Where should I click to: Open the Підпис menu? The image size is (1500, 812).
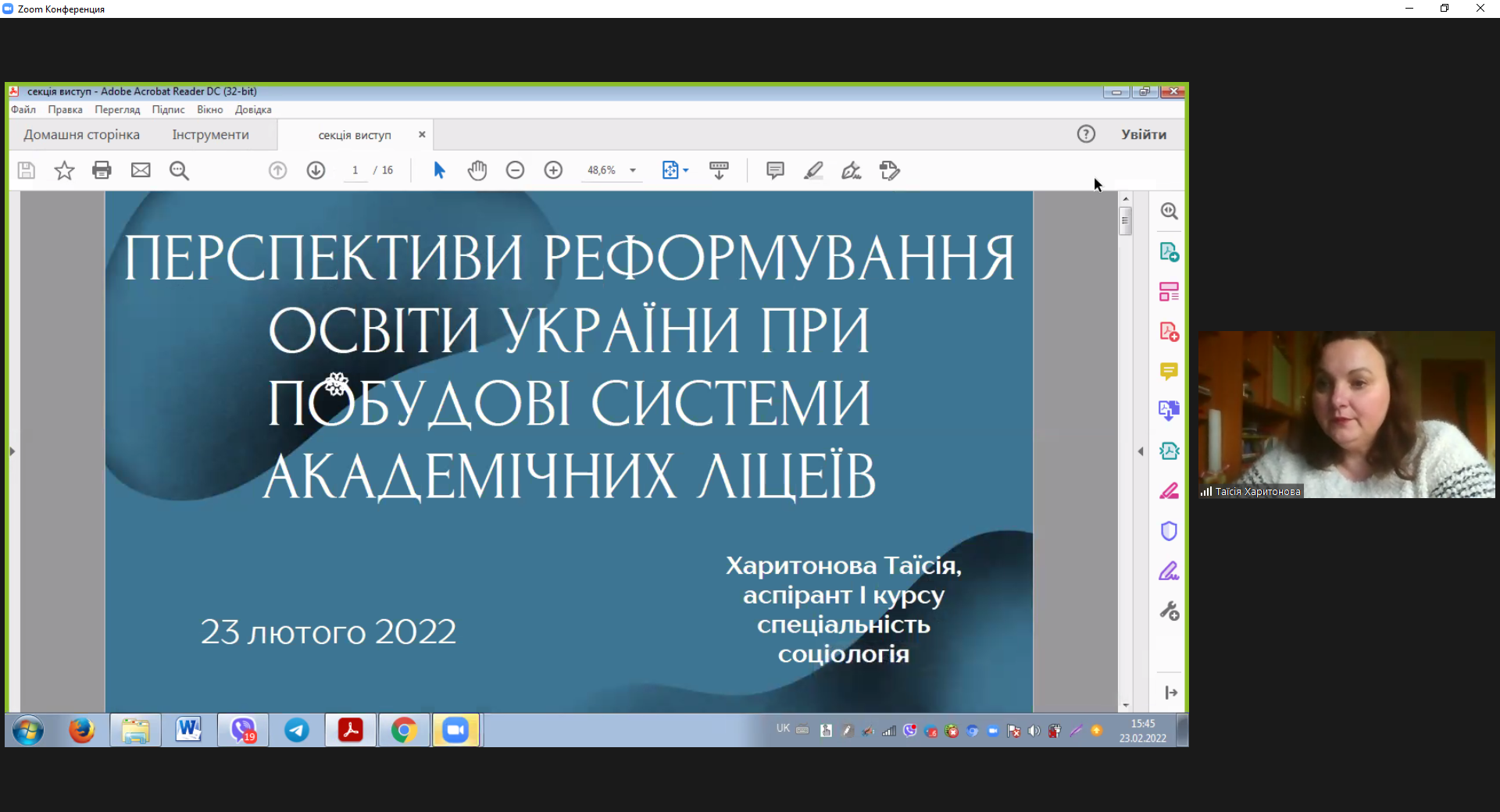[168, 110]
